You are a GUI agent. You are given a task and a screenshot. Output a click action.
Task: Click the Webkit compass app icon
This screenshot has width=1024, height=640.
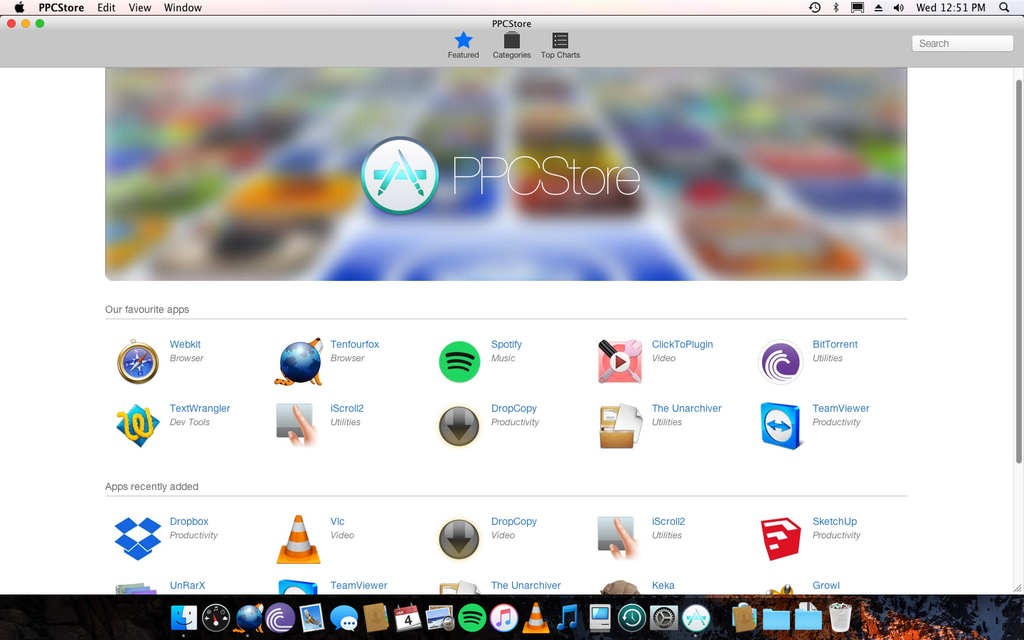pyautogui.click(x=138, y=361)
